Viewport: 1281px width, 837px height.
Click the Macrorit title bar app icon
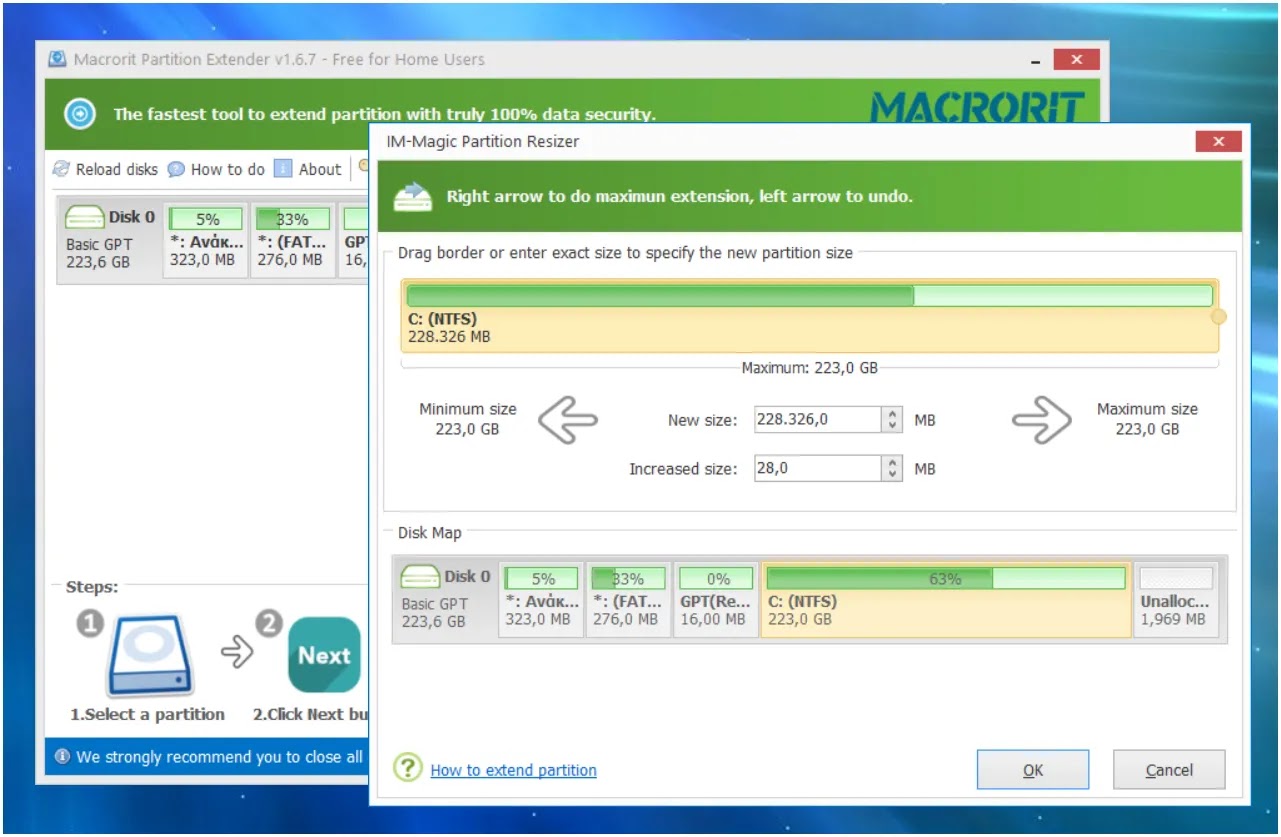(x=59, y=59)
